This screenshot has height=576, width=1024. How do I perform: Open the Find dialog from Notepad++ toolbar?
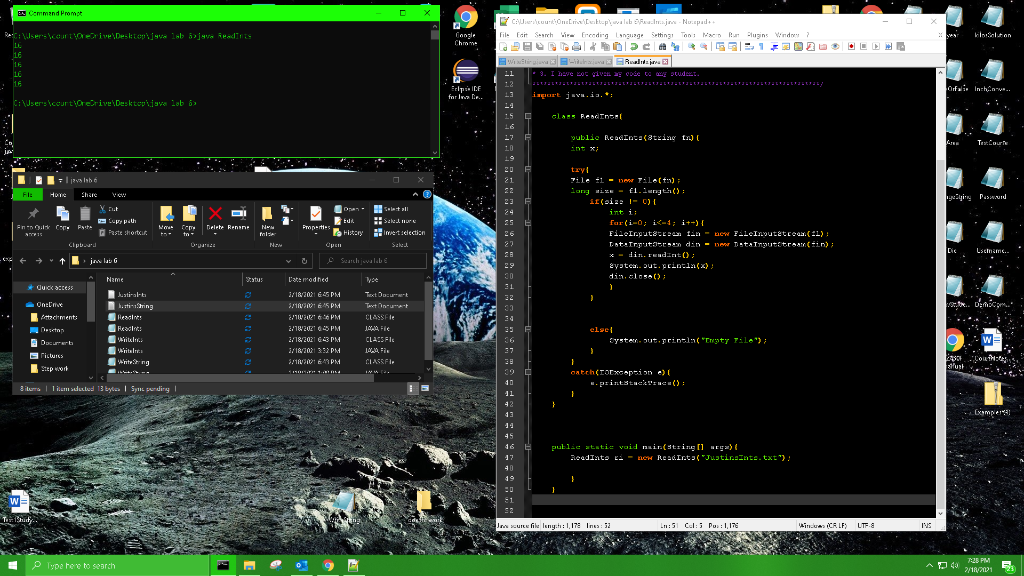[662, 44]
